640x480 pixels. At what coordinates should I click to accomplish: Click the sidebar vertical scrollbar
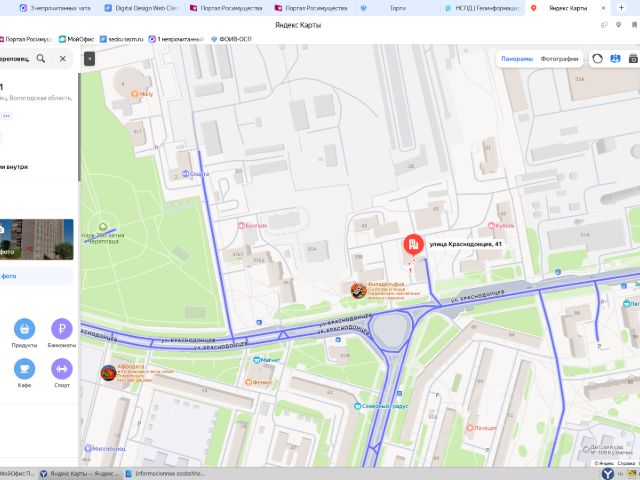click(79, 127)
